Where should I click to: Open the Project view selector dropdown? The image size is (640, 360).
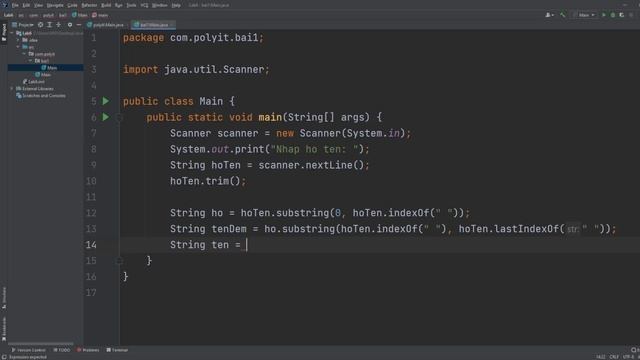(23, 25)
